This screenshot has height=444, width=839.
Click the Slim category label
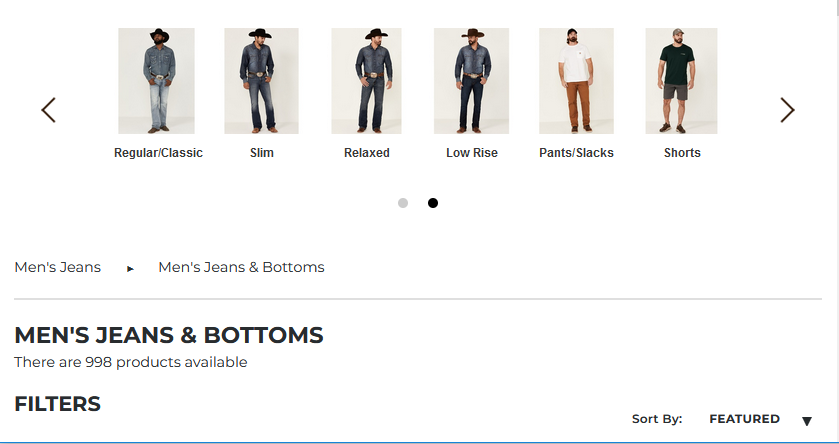262,153
